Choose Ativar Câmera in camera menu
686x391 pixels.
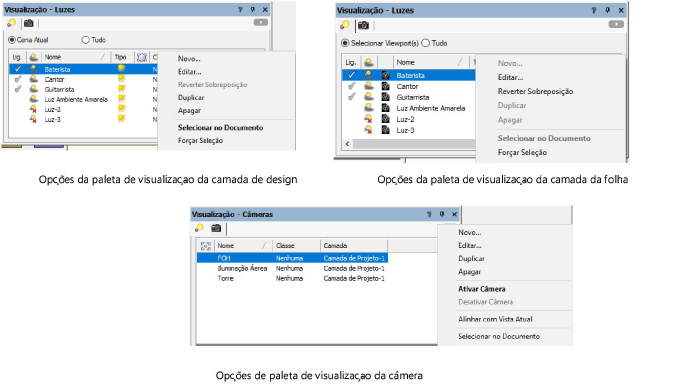[482, 289]
